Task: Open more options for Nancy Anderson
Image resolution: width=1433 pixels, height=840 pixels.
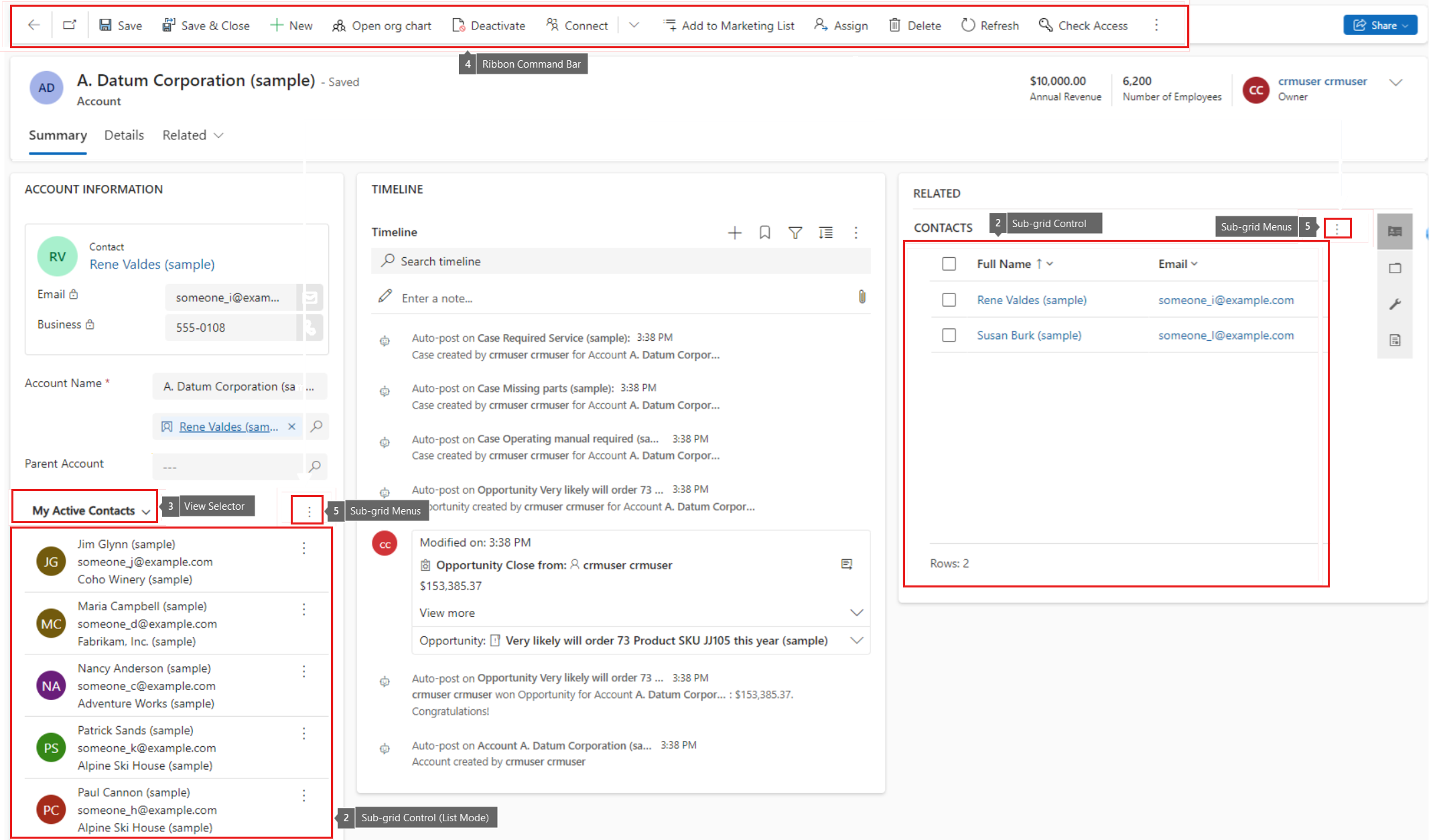Action: 303,672
